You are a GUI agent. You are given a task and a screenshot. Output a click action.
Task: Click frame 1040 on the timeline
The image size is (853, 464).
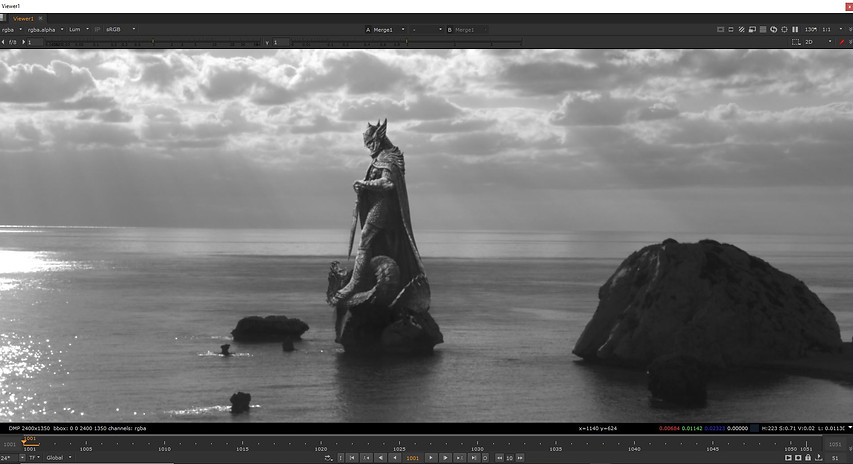point(634,449)
